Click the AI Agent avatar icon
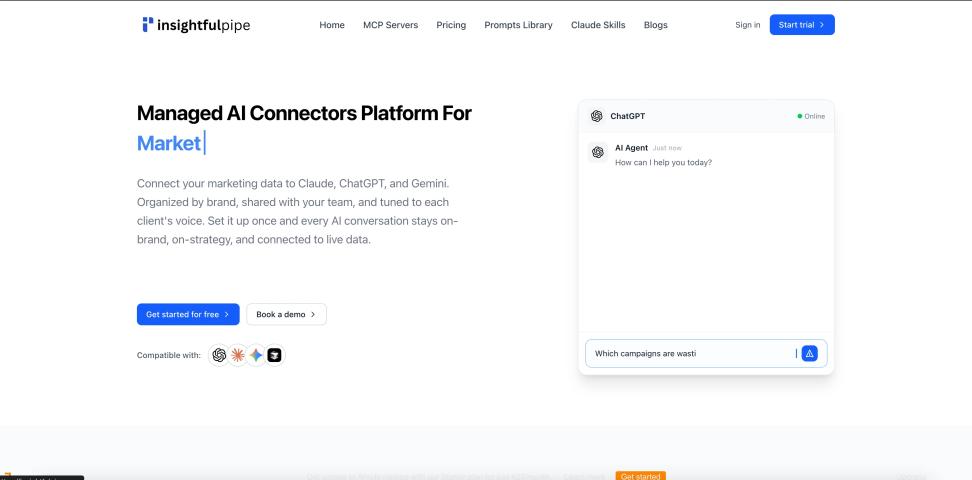 tap(598, 152)
